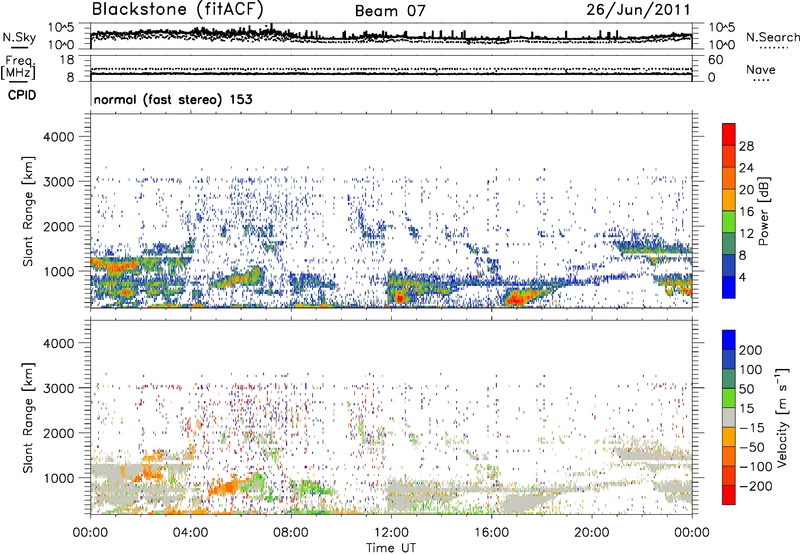Click the 'Time UT' axis title
This screenshot has width=800, height=554.
(x=391, y=547)
